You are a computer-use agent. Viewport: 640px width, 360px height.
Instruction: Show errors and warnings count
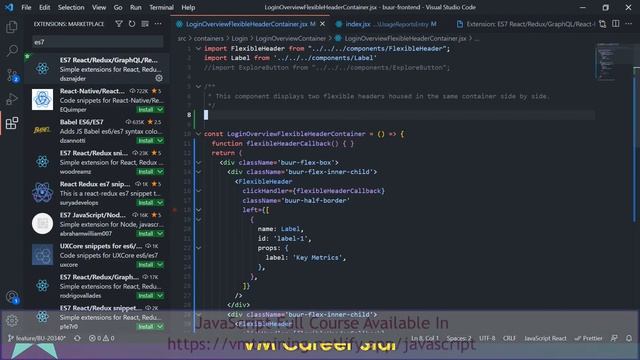click(102, 338)
